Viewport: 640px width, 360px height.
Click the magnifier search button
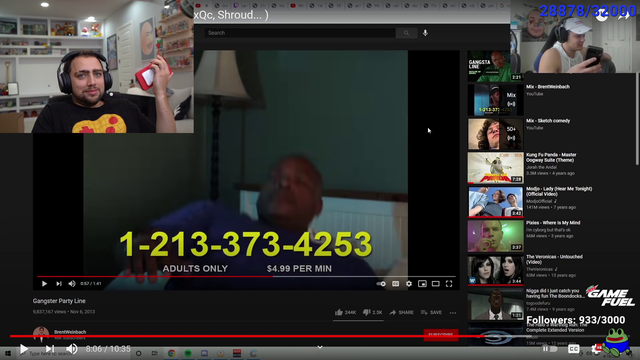(406, 33)
